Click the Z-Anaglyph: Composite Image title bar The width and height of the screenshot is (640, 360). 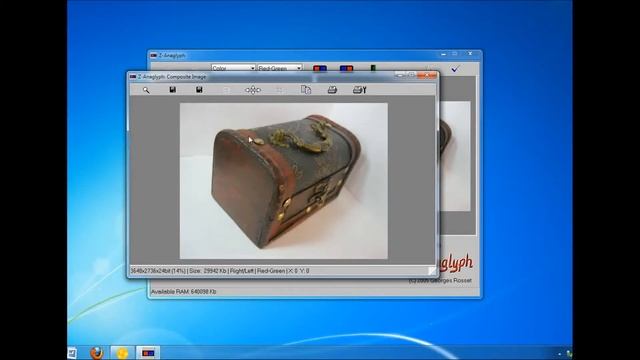pyautogui.click(x=261, y=76)
